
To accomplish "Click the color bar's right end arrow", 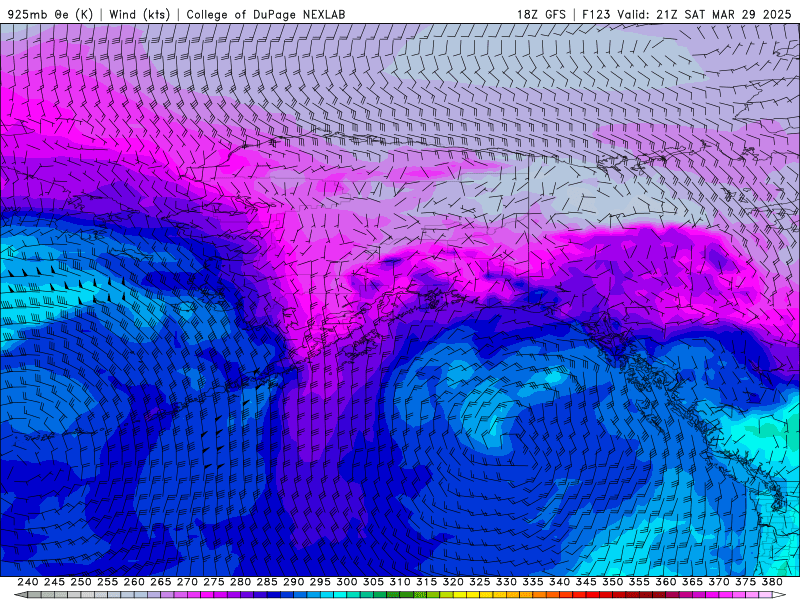I will point(779,595).
